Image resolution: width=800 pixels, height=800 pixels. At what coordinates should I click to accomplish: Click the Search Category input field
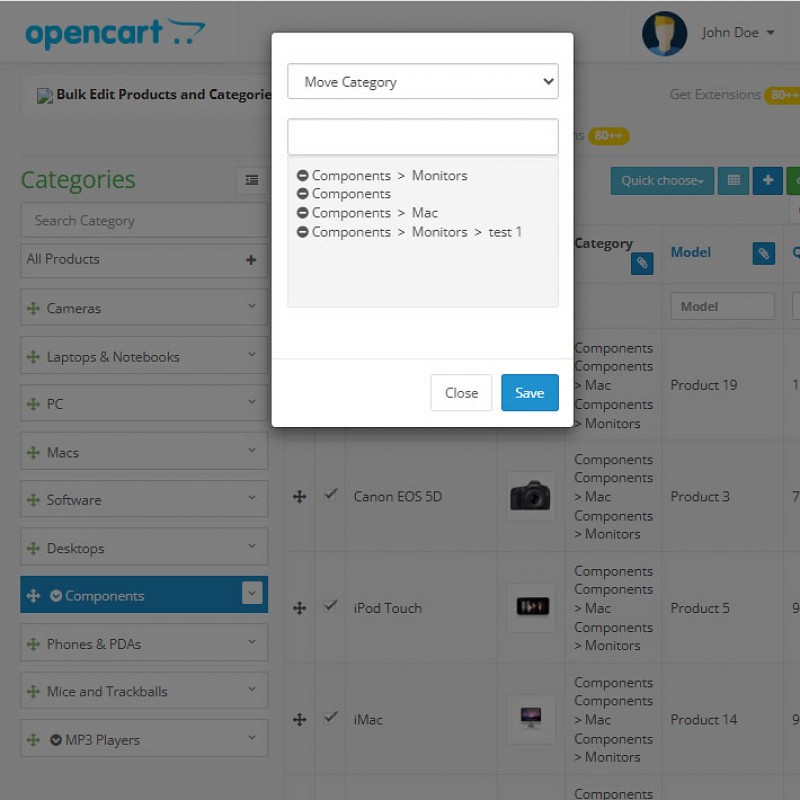(x=143, y=221)
